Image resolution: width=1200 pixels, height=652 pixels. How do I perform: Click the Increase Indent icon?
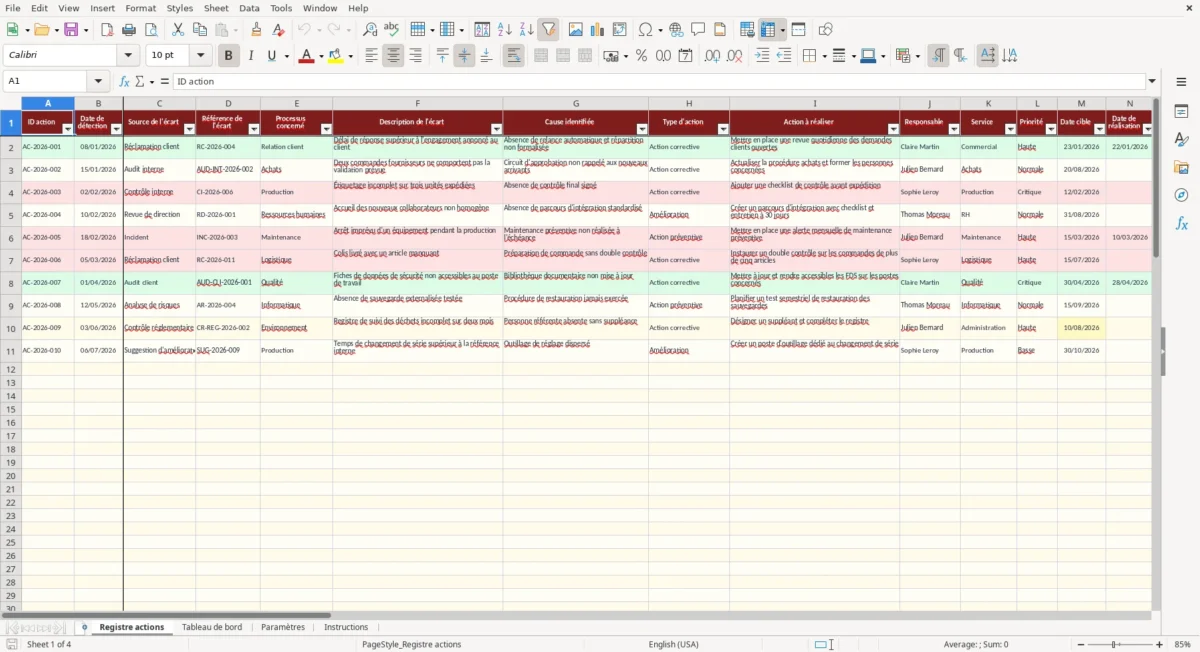[x=762, y=56]
